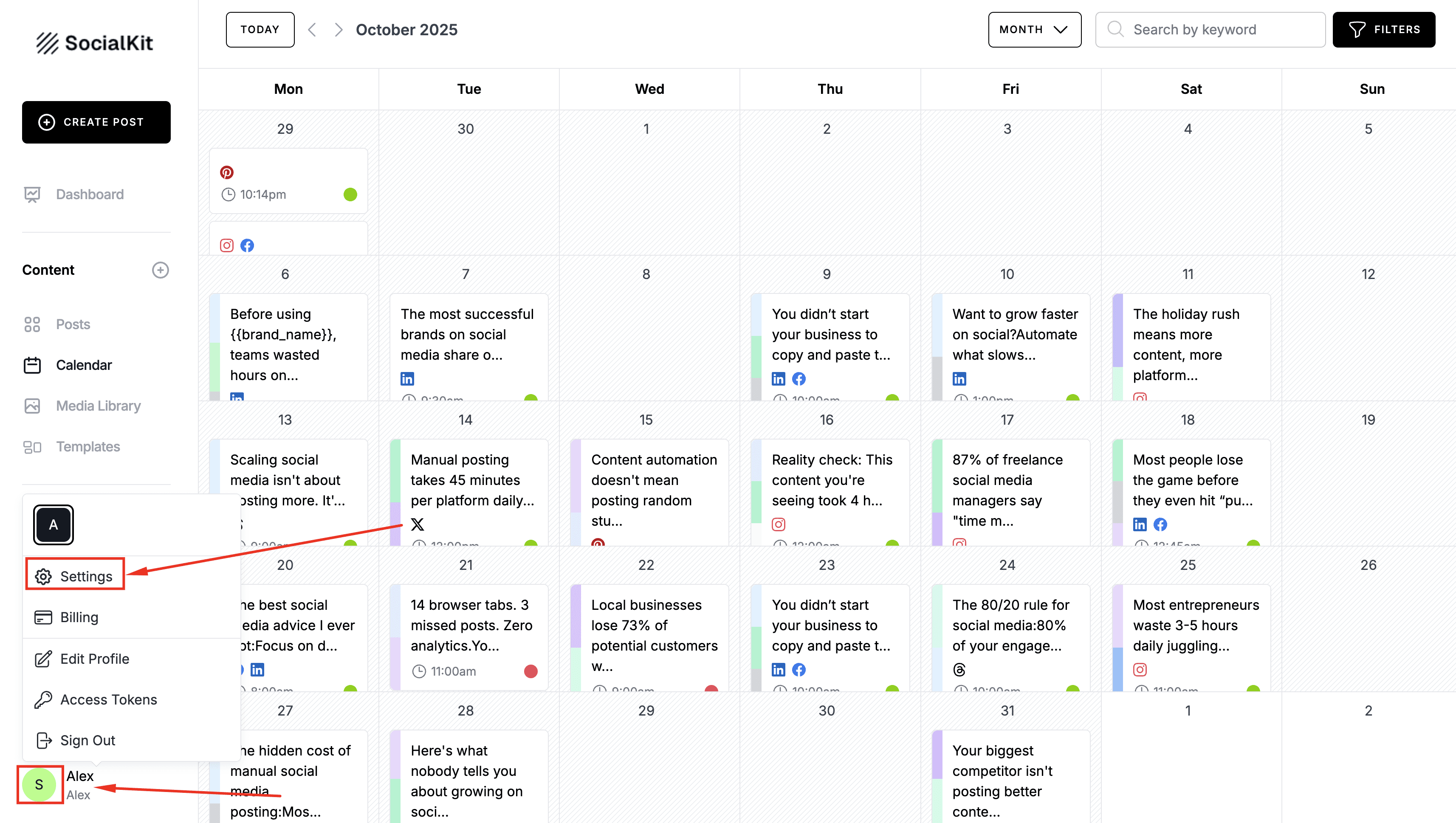
Task: Open the 'most successful brands' post on the 7th
Action: pyautogui.click(x=468, y=347)
